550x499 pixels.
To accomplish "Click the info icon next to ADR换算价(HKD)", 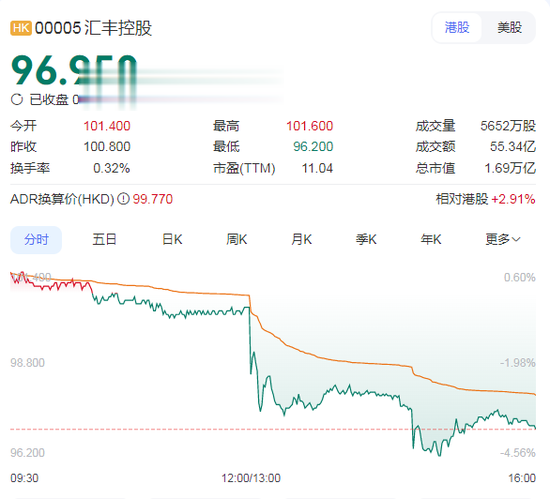I will coord(123,199).
